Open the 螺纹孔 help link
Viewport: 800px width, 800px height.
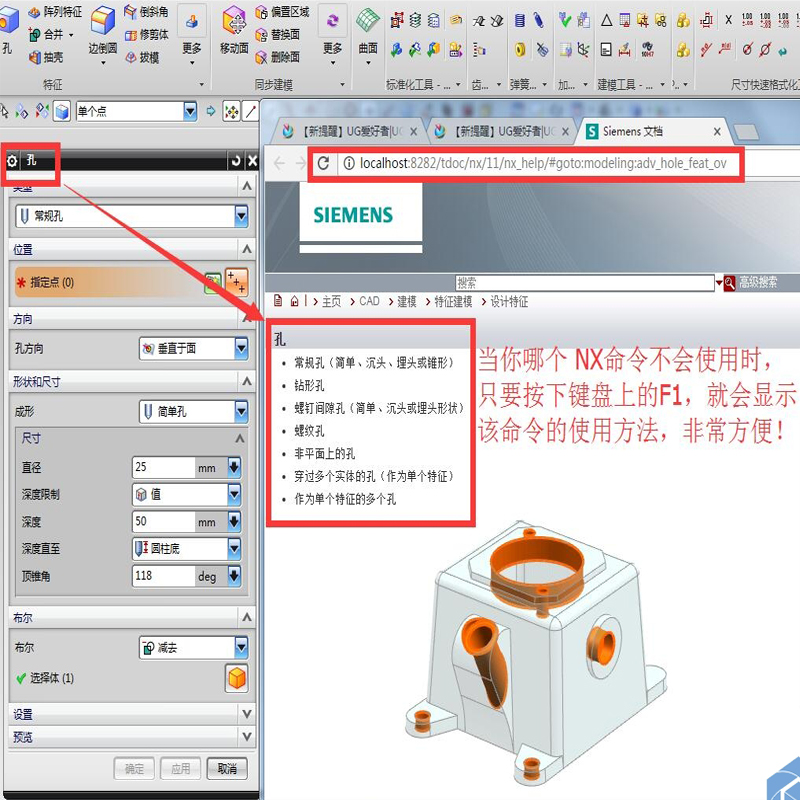tap(309, 431)
